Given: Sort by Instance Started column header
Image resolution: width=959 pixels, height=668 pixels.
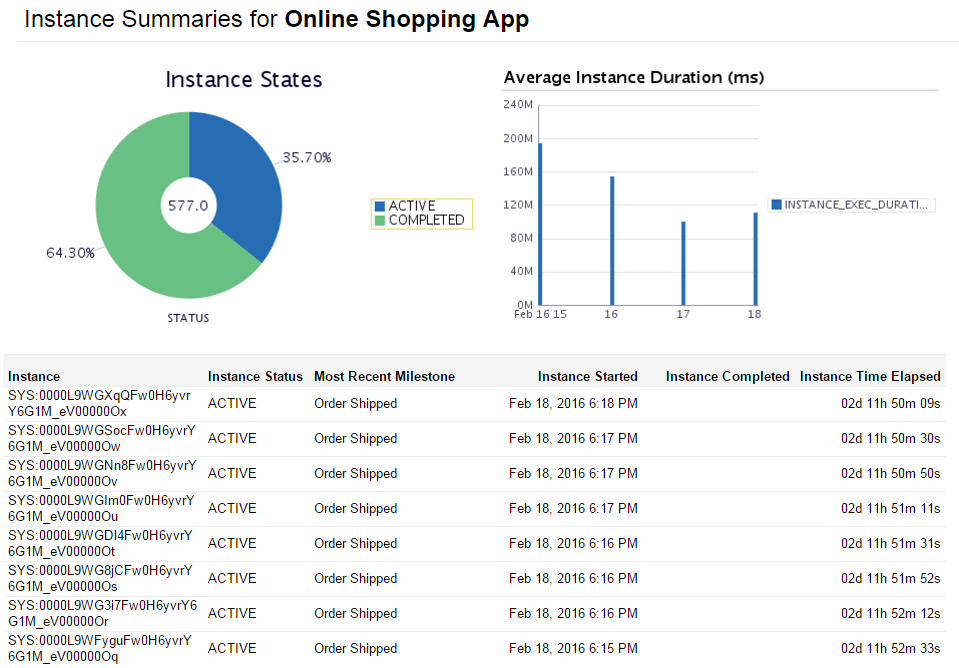Looking at the screenshot, I should pos(588,377).
